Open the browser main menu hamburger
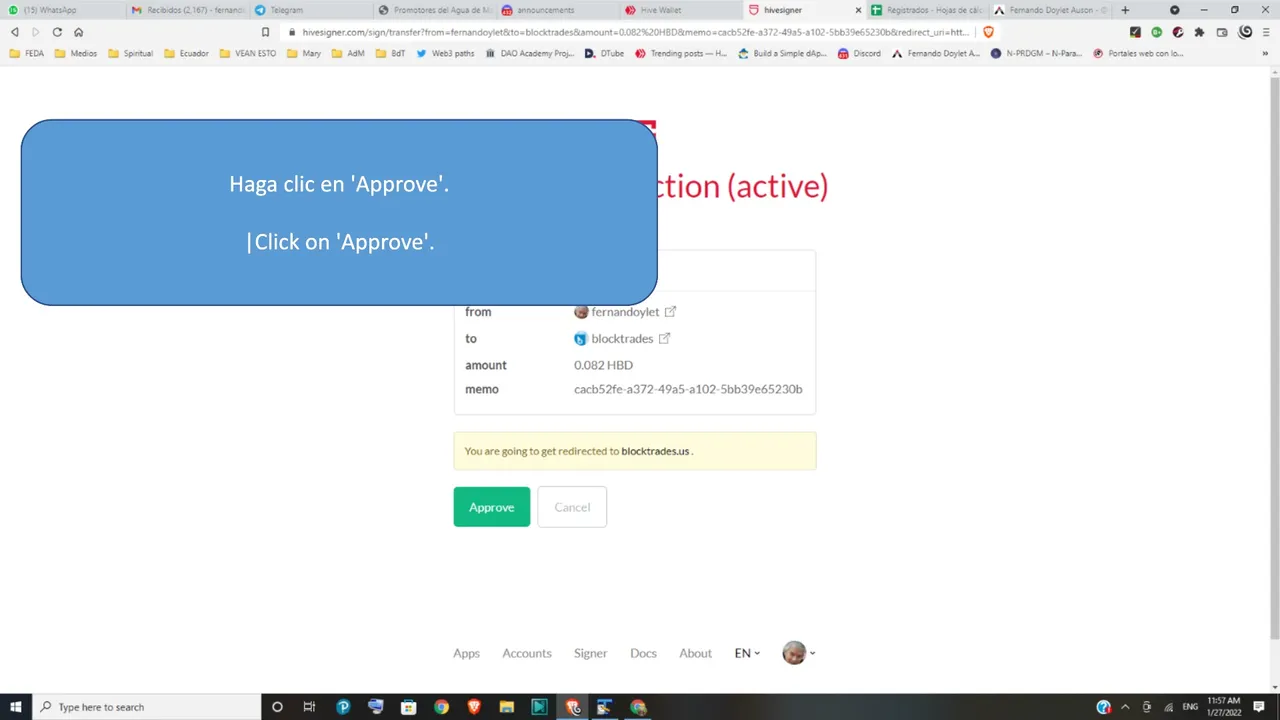The image size is (1280, 720). 1266,32
